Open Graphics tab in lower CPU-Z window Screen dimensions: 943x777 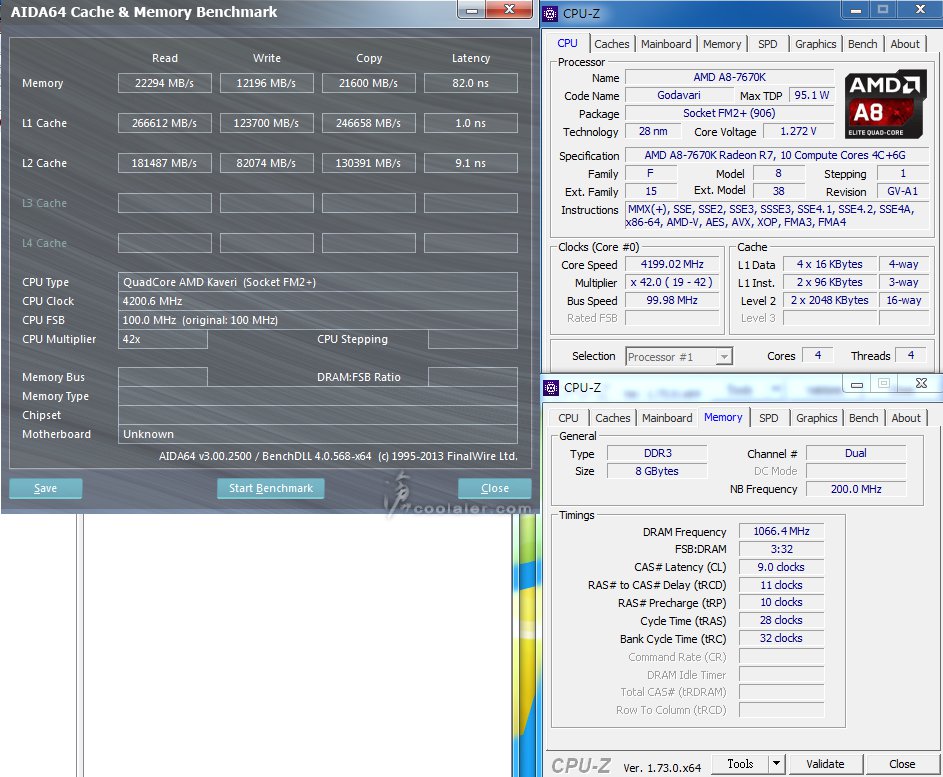tap(817, 418)
